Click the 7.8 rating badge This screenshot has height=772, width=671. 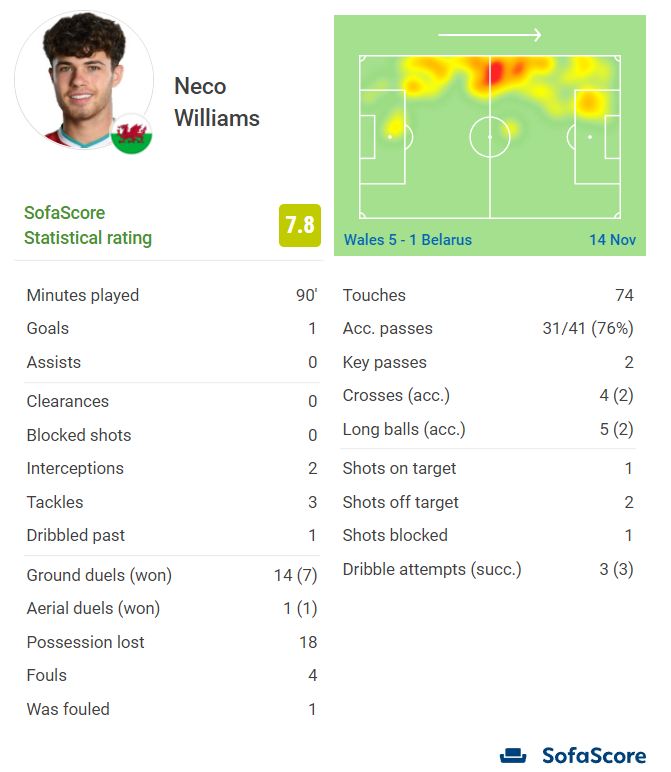tap(300, 225)
